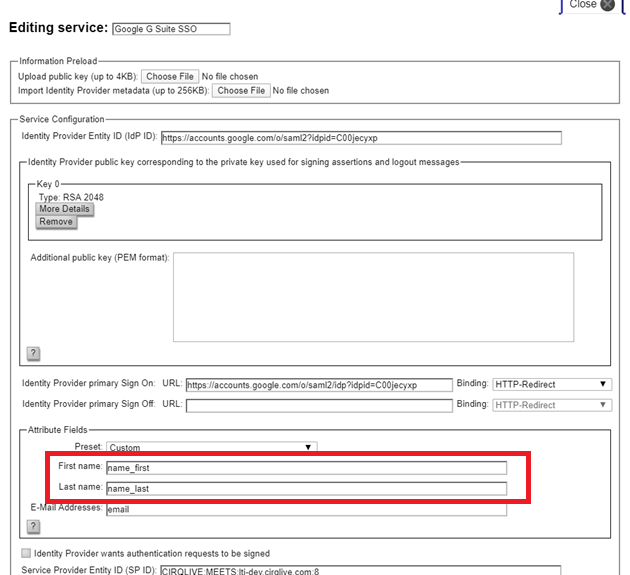Image resolution: width=630 pixels, height=575 pixels.
Task: Open the Sign Off Binding dropdown
Action: tap(552, 405)
